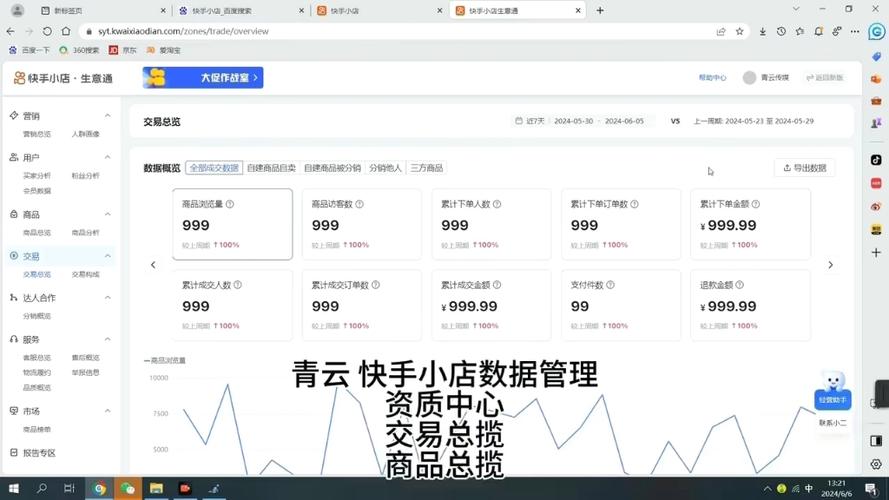
Task: Open the 帮助中心 link
Action: (712, 78)
